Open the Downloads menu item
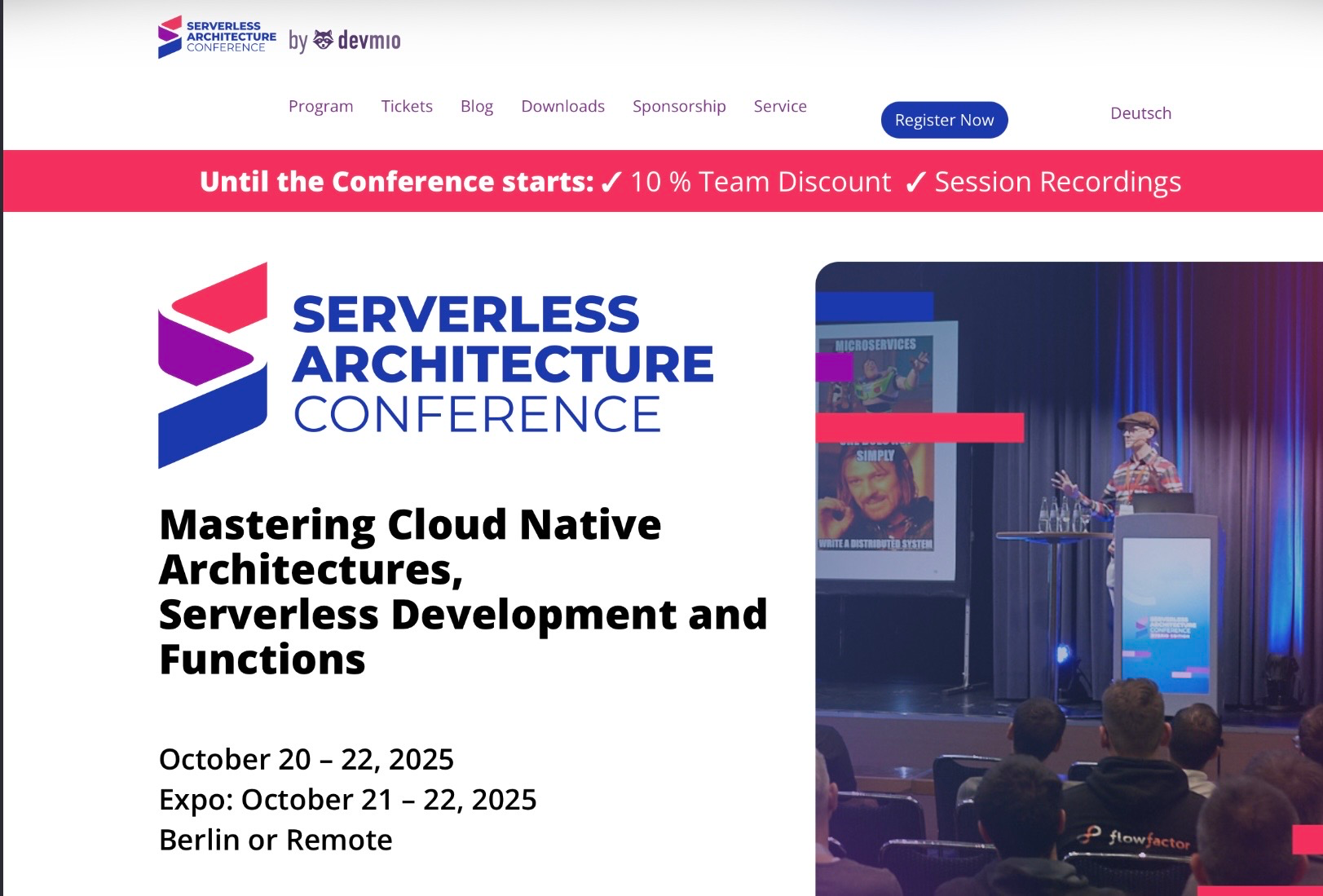The width and height of the screenshot is (1323, 896). (x=562, y=106)
